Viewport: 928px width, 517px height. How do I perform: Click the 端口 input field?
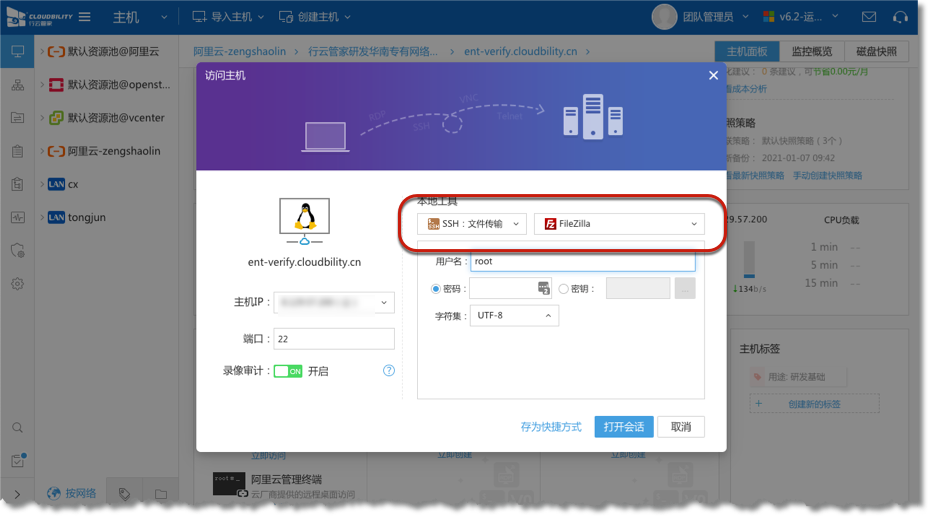(x=334, y=339)
